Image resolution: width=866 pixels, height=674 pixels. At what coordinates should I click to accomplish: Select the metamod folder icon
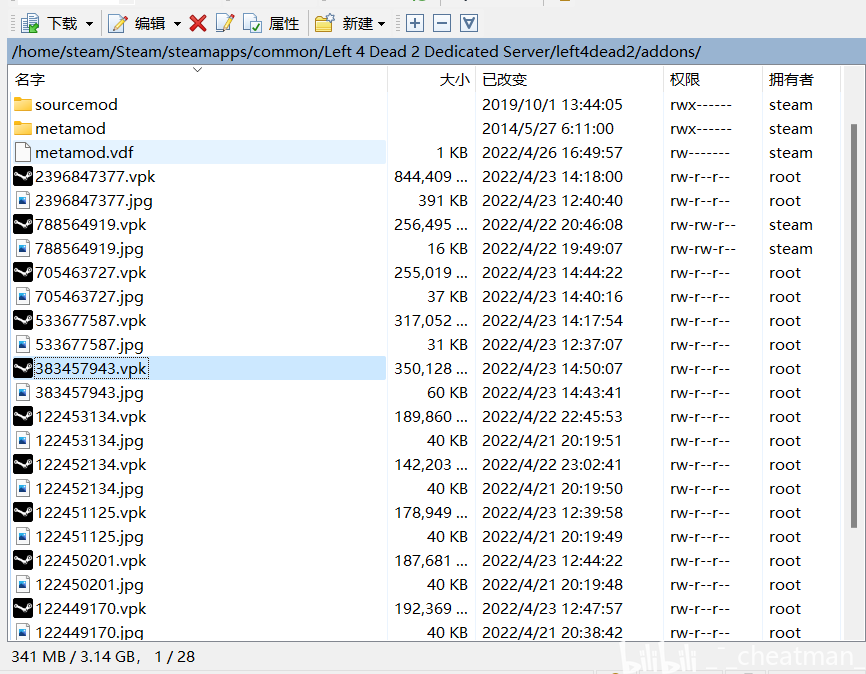coord(23,128)
